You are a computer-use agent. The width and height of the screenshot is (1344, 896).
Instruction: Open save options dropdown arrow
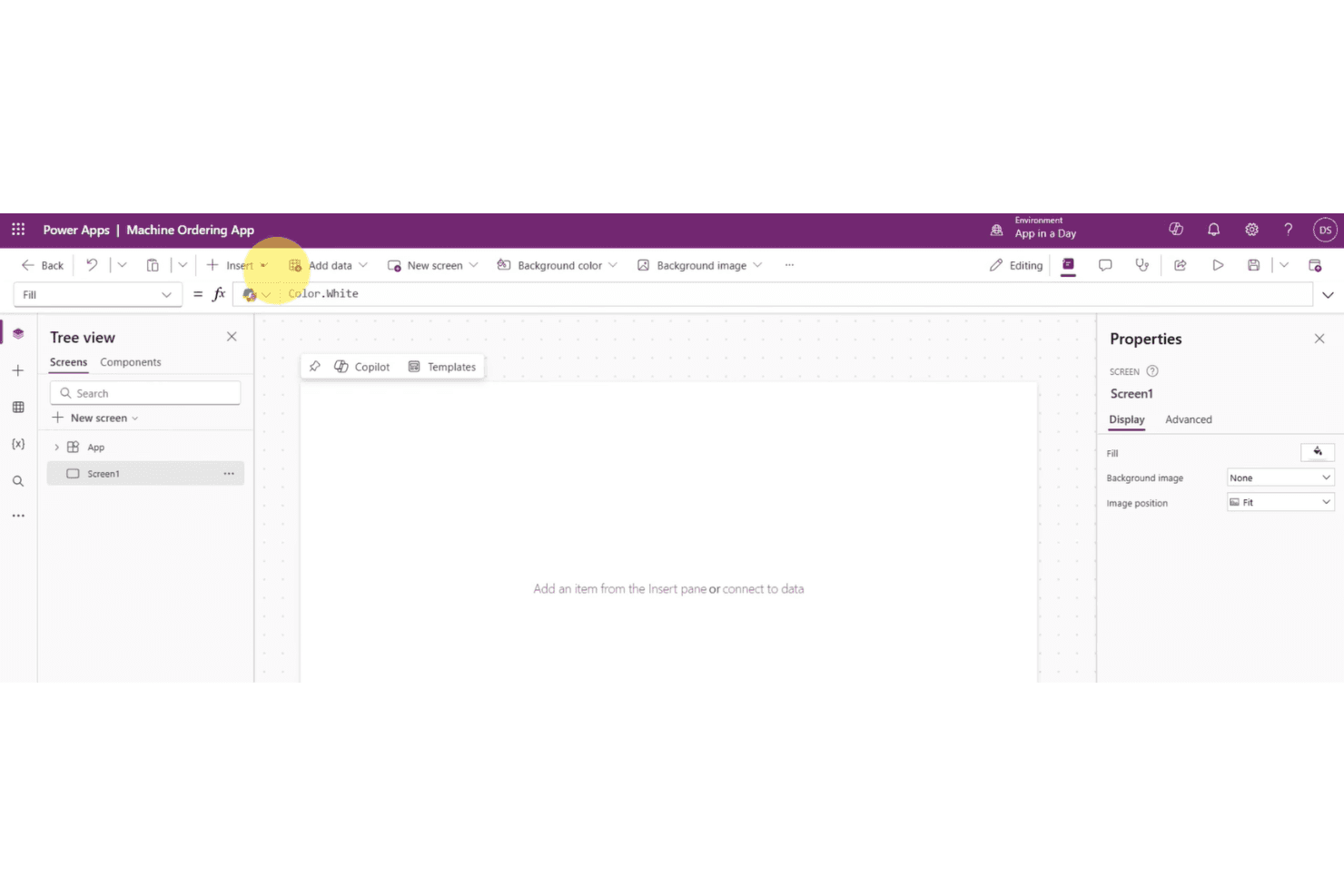tap(1284, 265)
